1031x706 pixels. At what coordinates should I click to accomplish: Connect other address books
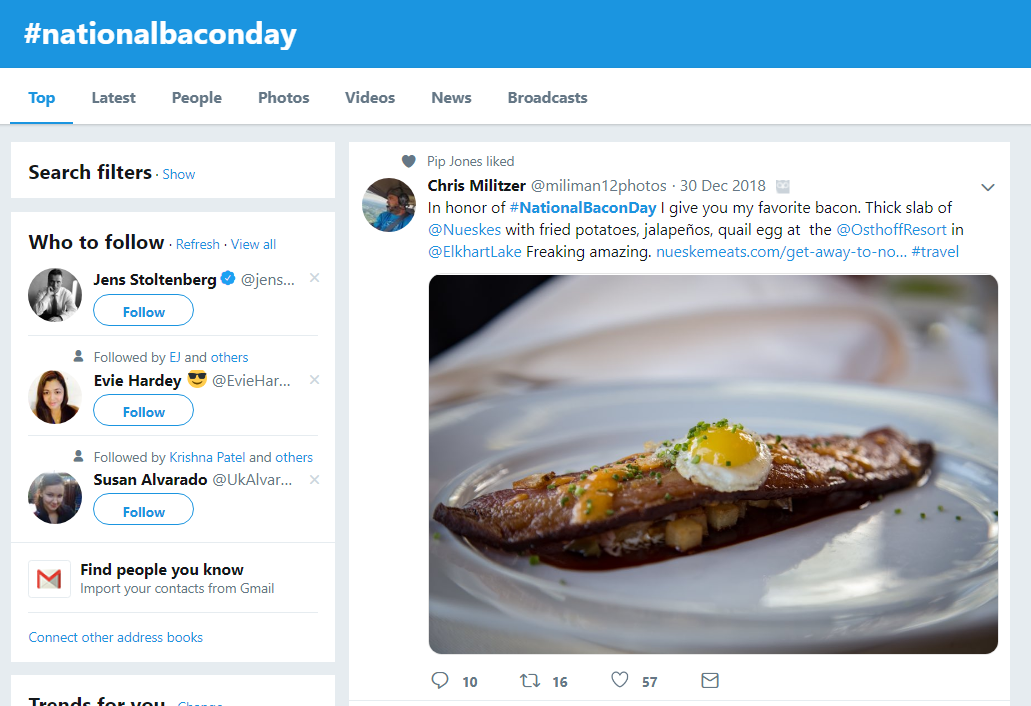(x=115, y=637)
